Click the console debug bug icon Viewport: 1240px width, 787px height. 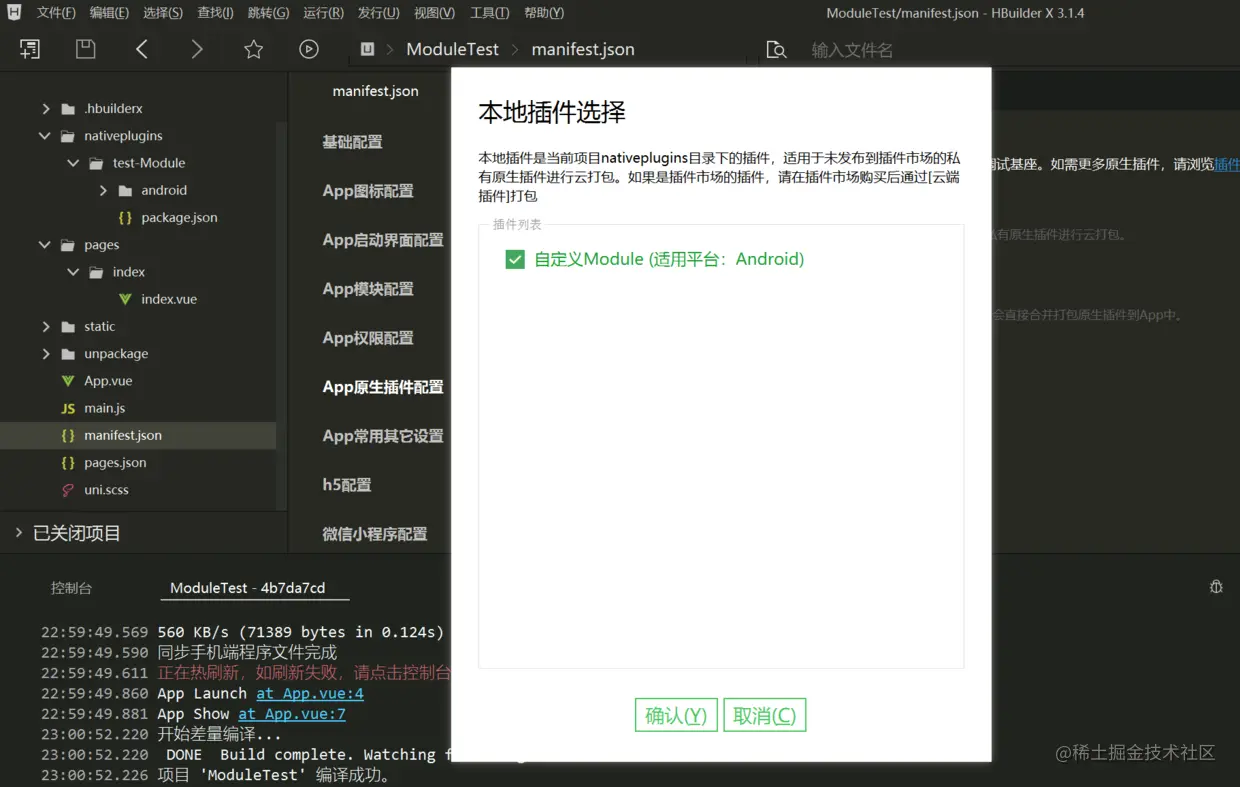tap(1216, 587)
